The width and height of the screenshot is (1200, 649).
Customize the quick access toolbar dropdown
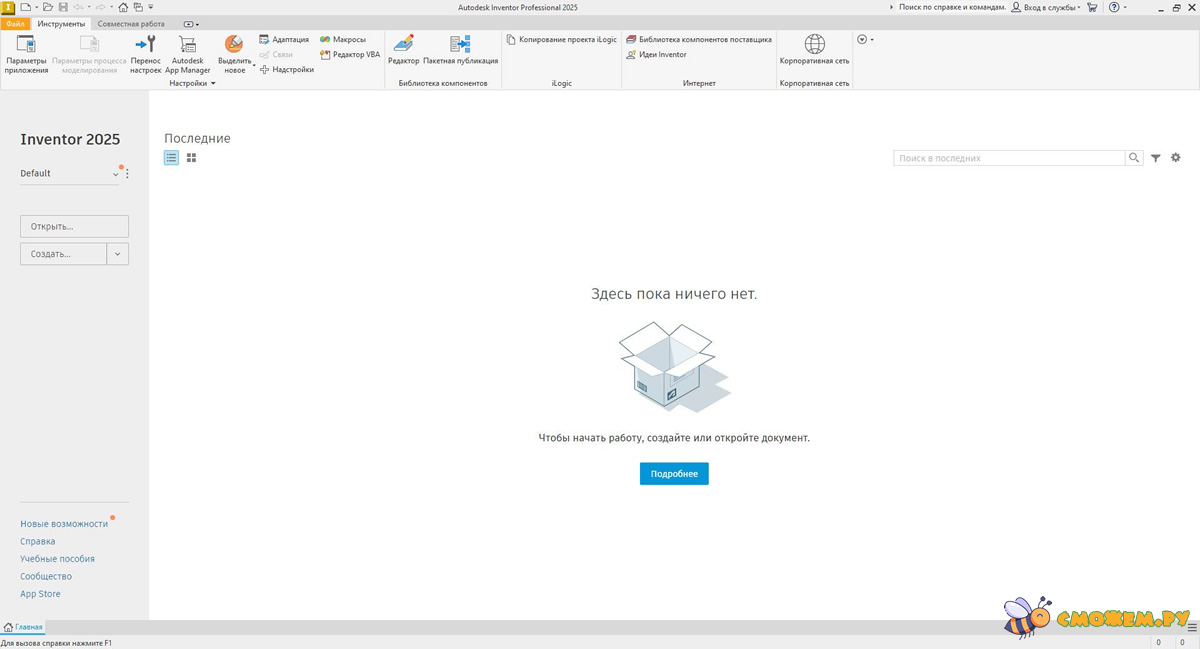tap(151, 7)
